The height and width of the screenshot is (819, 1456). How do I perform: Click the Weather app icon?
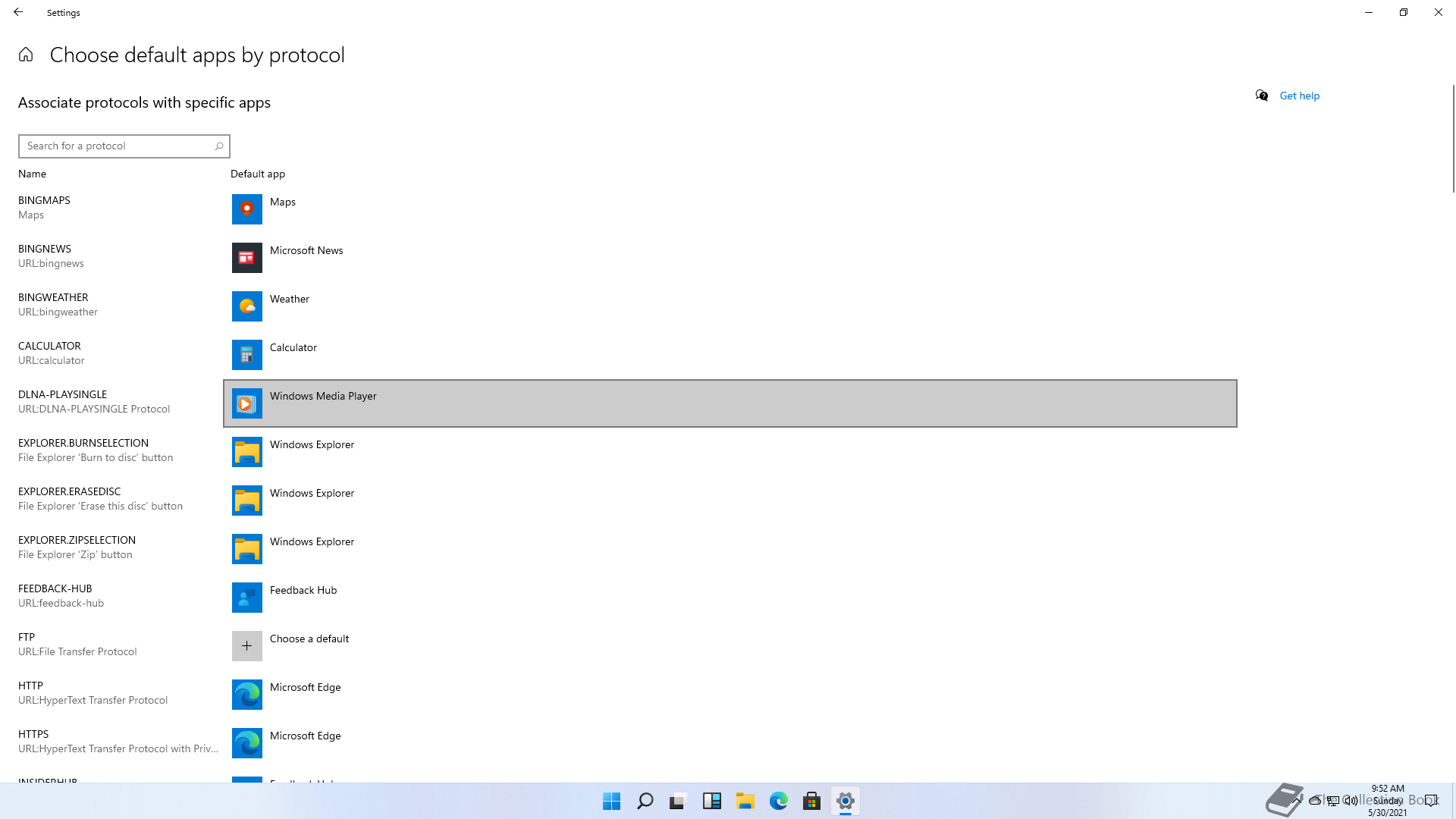[x=247, y=306]
